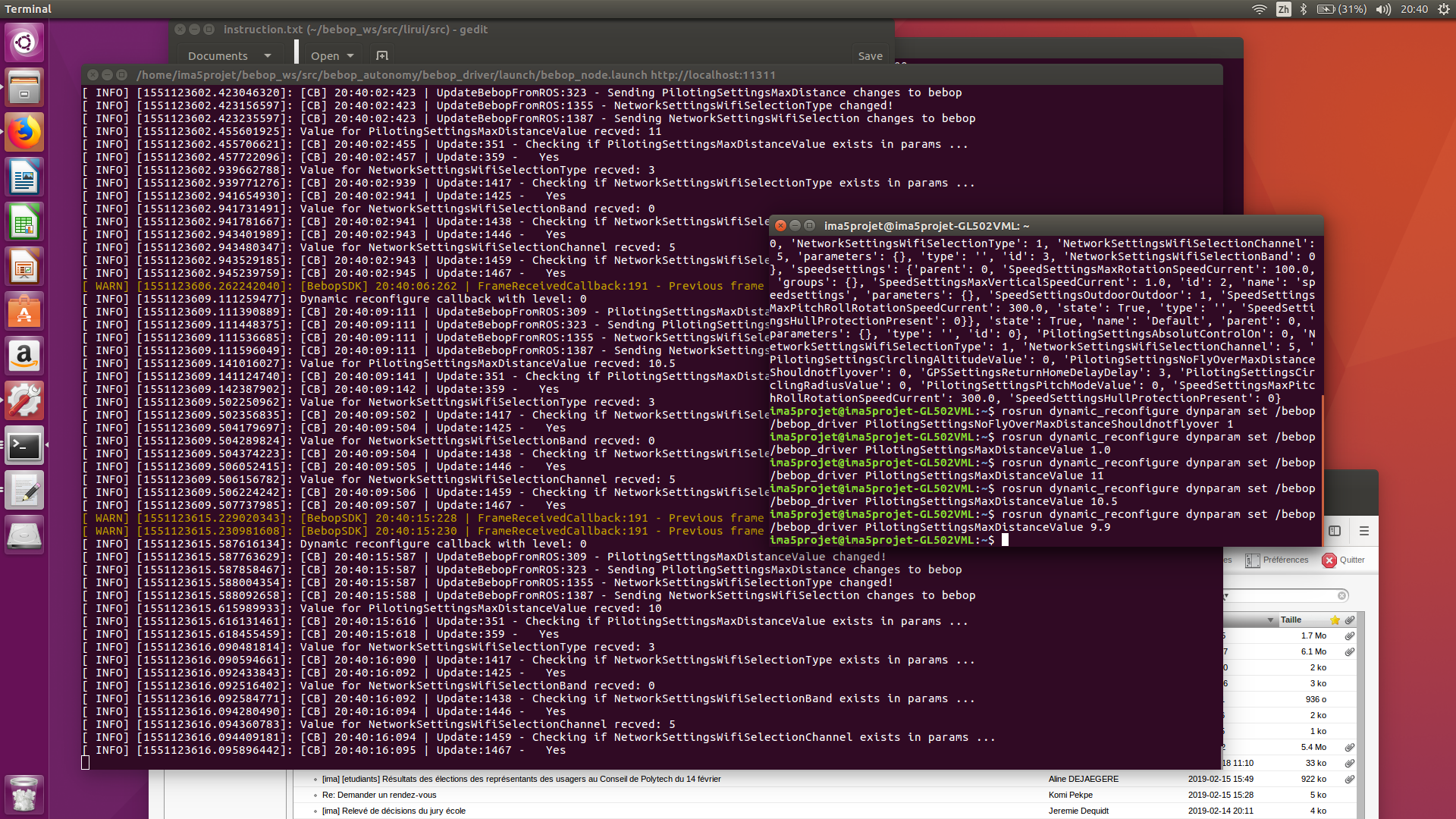Screen dimensions: 1456x819
Task: Open the system power gear menu
Action: [1442, 9]
